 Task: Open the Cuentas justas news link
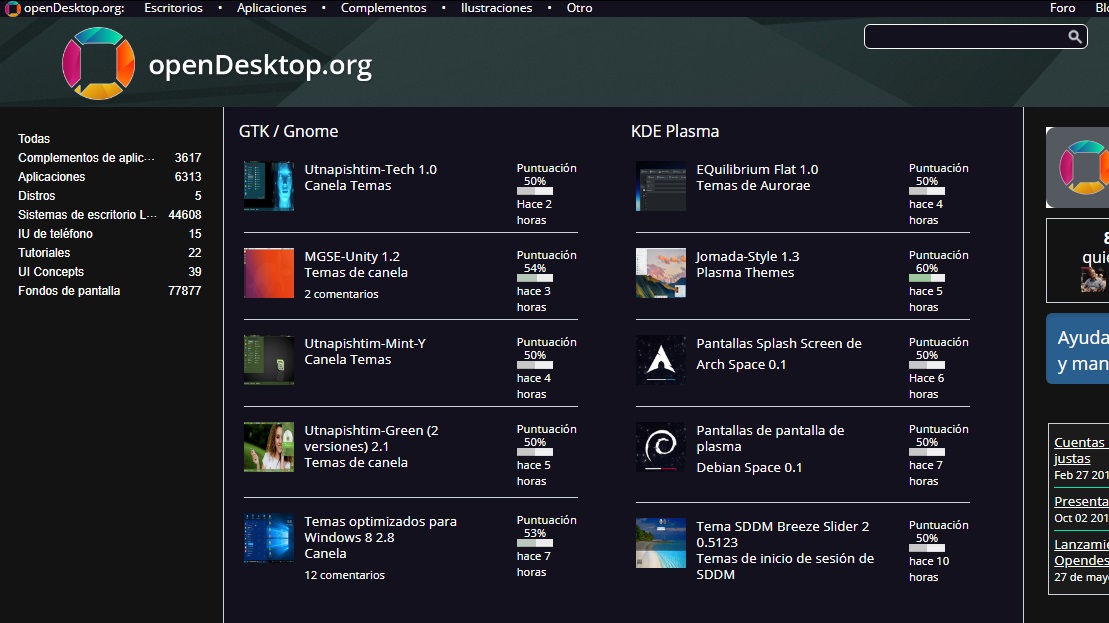[1081, 450]
